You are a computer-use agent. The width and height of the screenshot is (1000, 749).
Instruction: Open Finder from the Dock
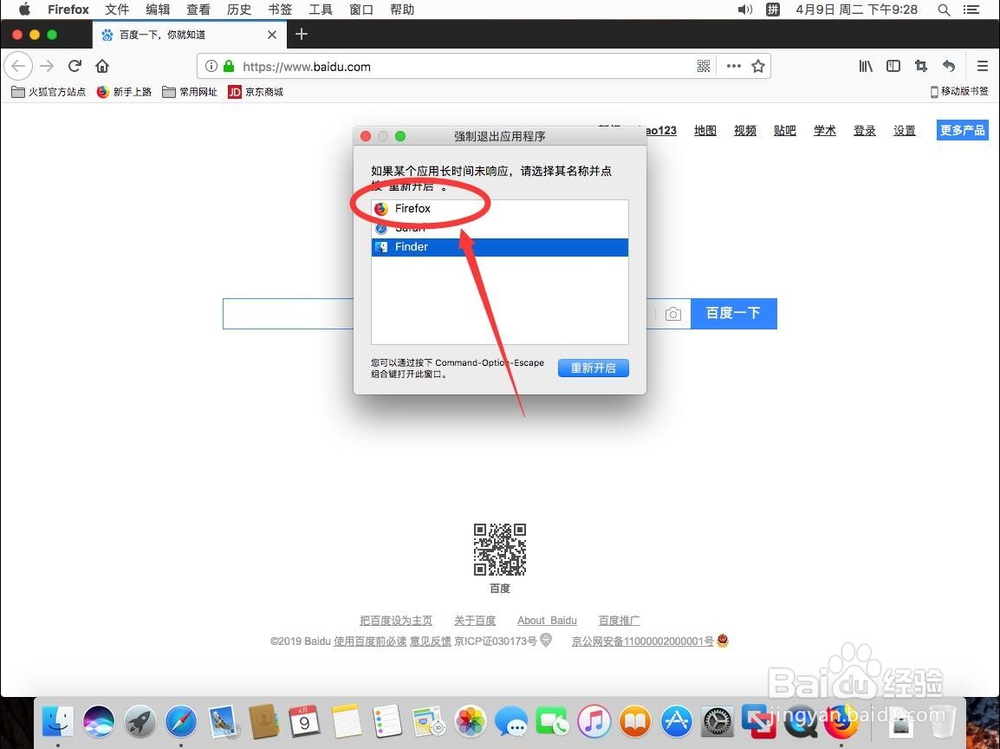(x=58, y=722)
